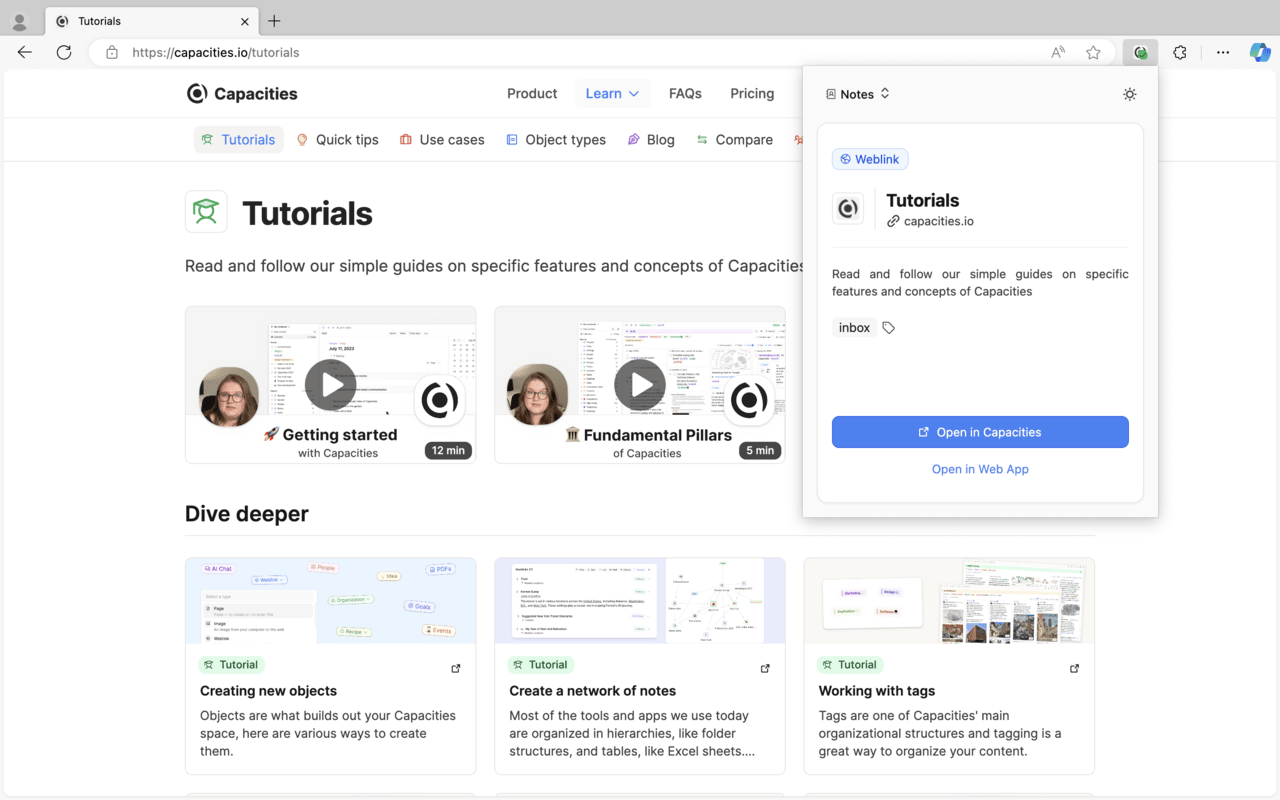Image resolution: width=1280 pixels, height=800 pixels.
Task: Click the popup description text about guides
Action: [980, 283]
